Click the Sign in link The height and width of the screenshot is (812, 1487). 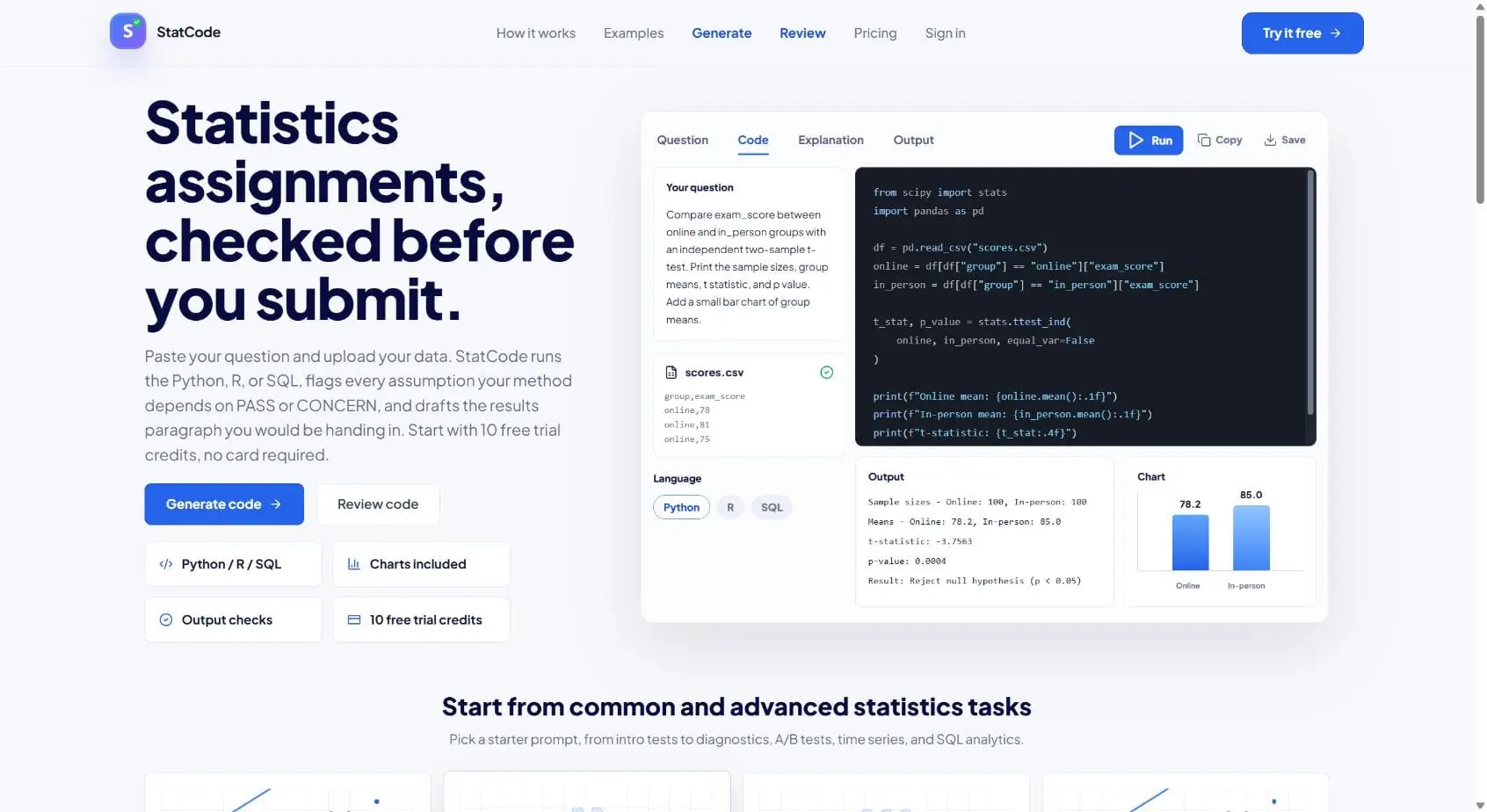(945, 33)
